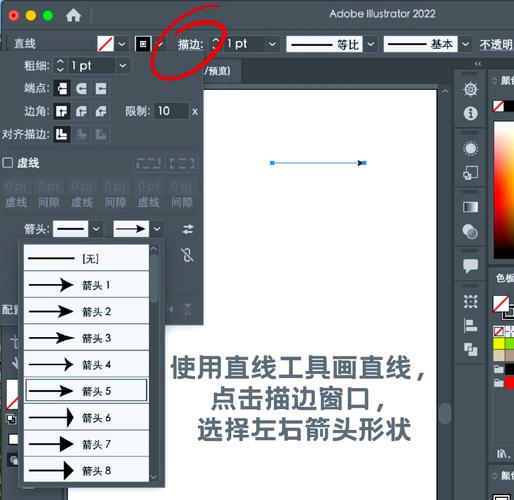Collapse the panel dock double-arrow
Image resolution: width=514 pixels, height=500 pixels.
click(478, 64)
